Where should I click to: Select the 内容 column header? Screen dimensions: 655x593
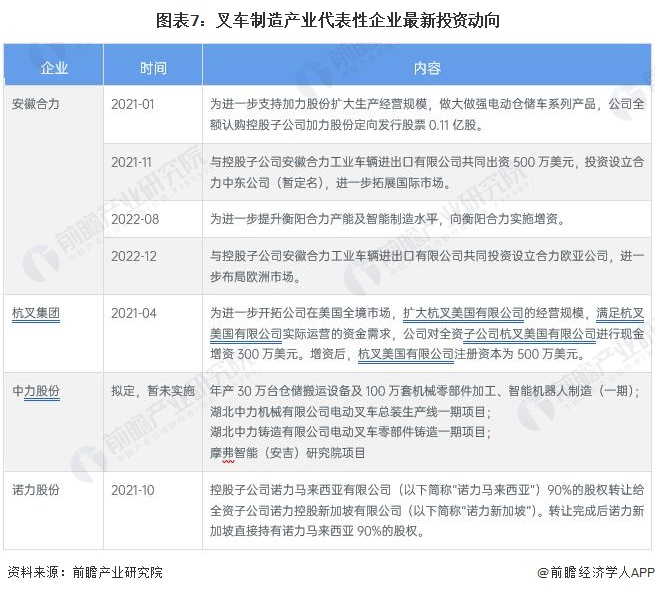pyautogui.click(x=427, y=68)
